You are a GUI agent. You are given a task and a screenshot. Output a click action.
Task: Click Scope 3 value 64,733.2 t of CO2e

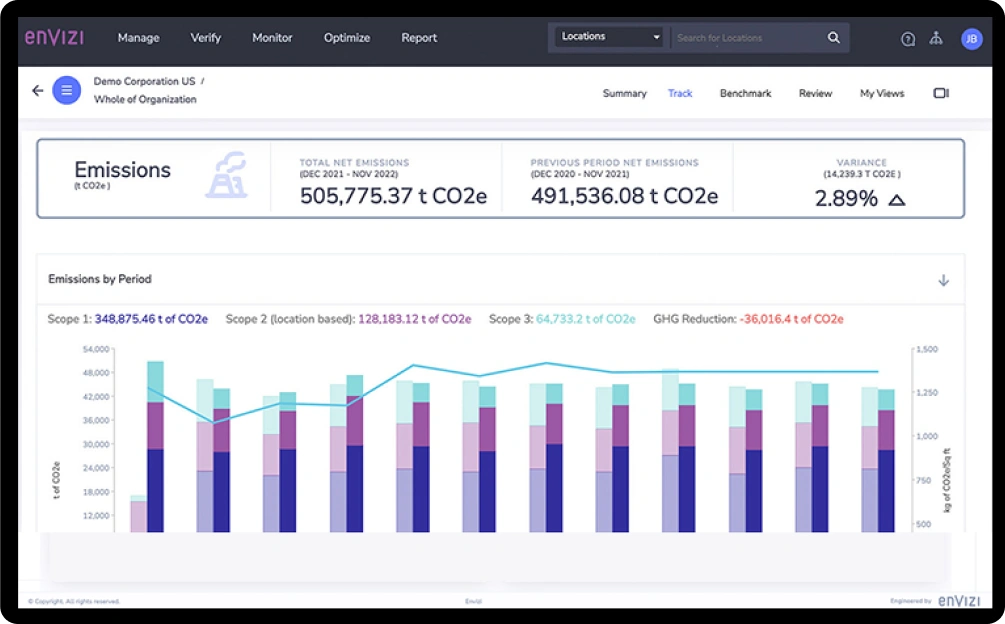pyautogui.click(x=586, y=319)
